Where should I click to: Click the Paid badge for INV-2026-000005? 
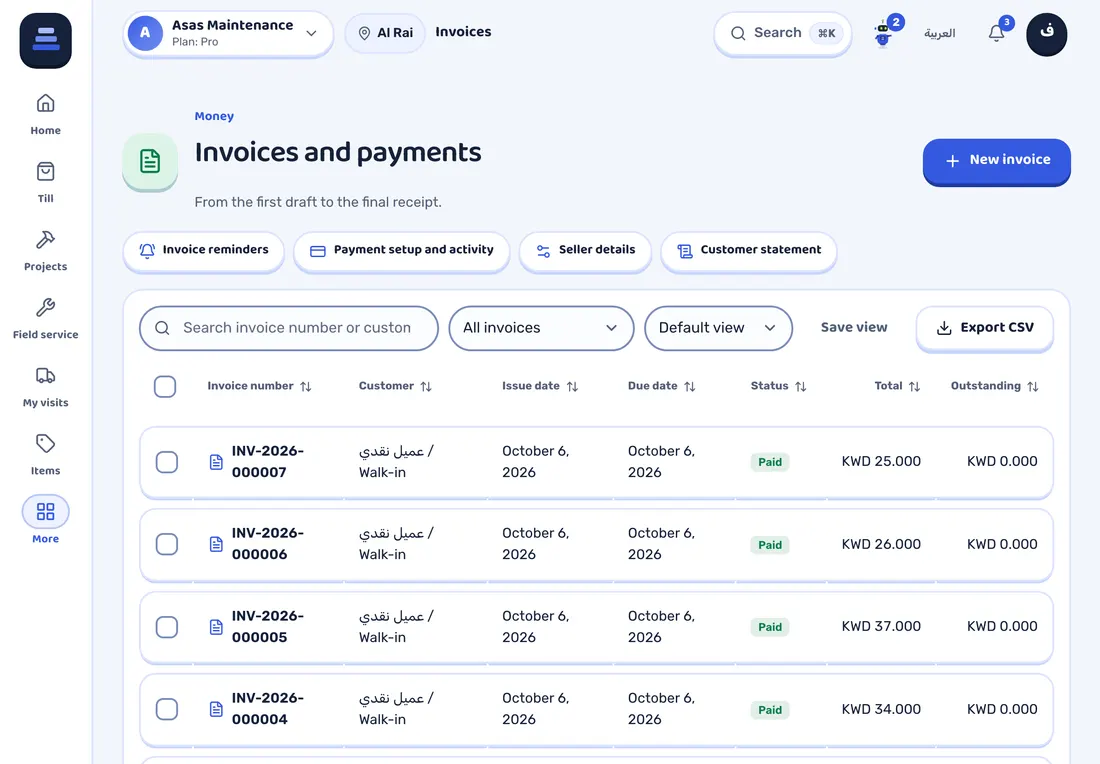coord(770,627)
